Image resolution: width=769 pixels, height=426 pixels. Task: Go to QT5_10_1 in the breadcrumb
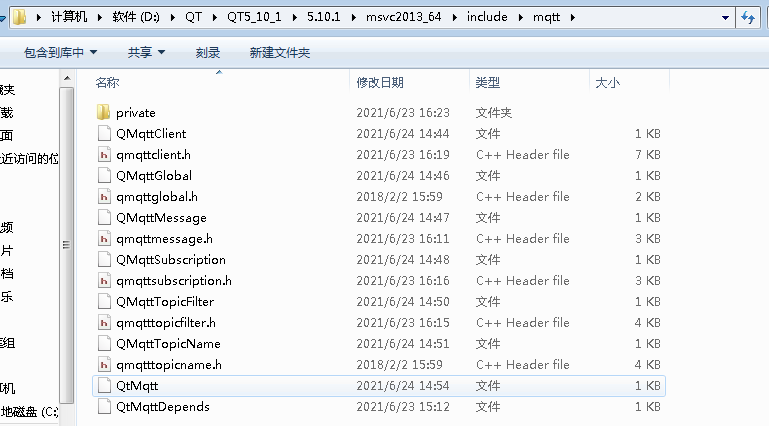tap(254, 17)
